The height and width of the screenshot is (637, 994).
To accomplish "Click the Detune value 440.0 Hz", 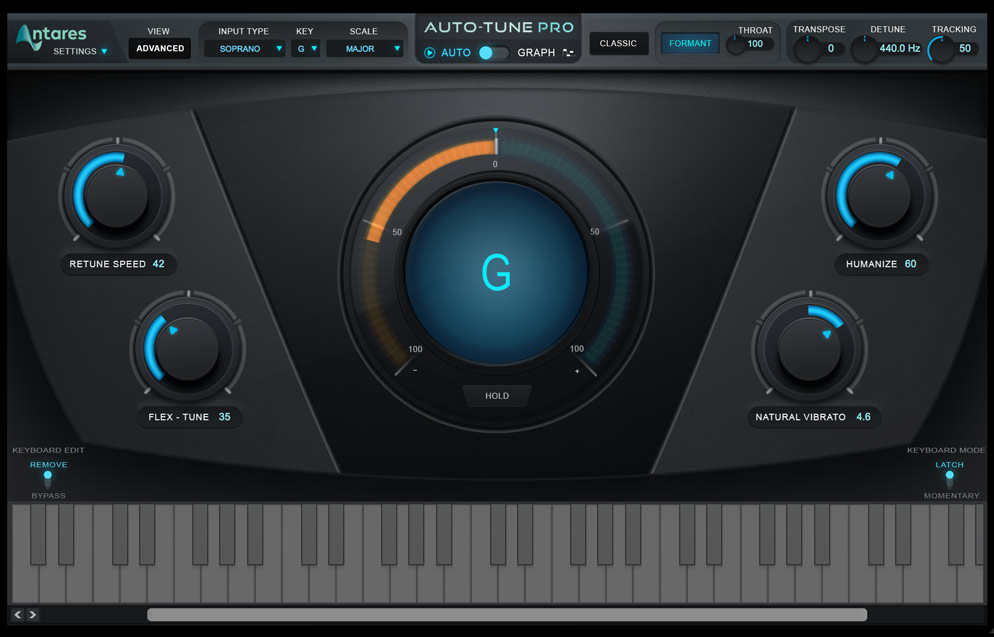I will (900, 48).
